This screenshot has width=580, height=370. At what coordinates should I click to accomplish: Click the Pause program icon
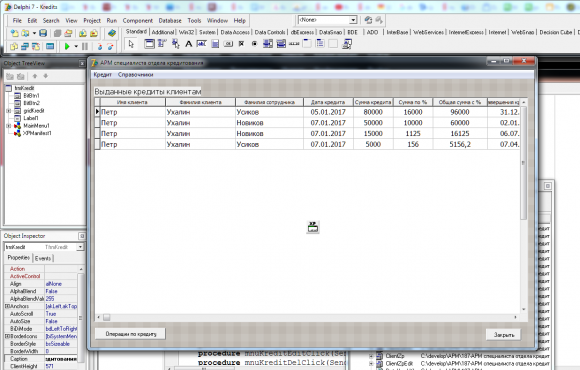pyautogui.click(x=85, y=47)
